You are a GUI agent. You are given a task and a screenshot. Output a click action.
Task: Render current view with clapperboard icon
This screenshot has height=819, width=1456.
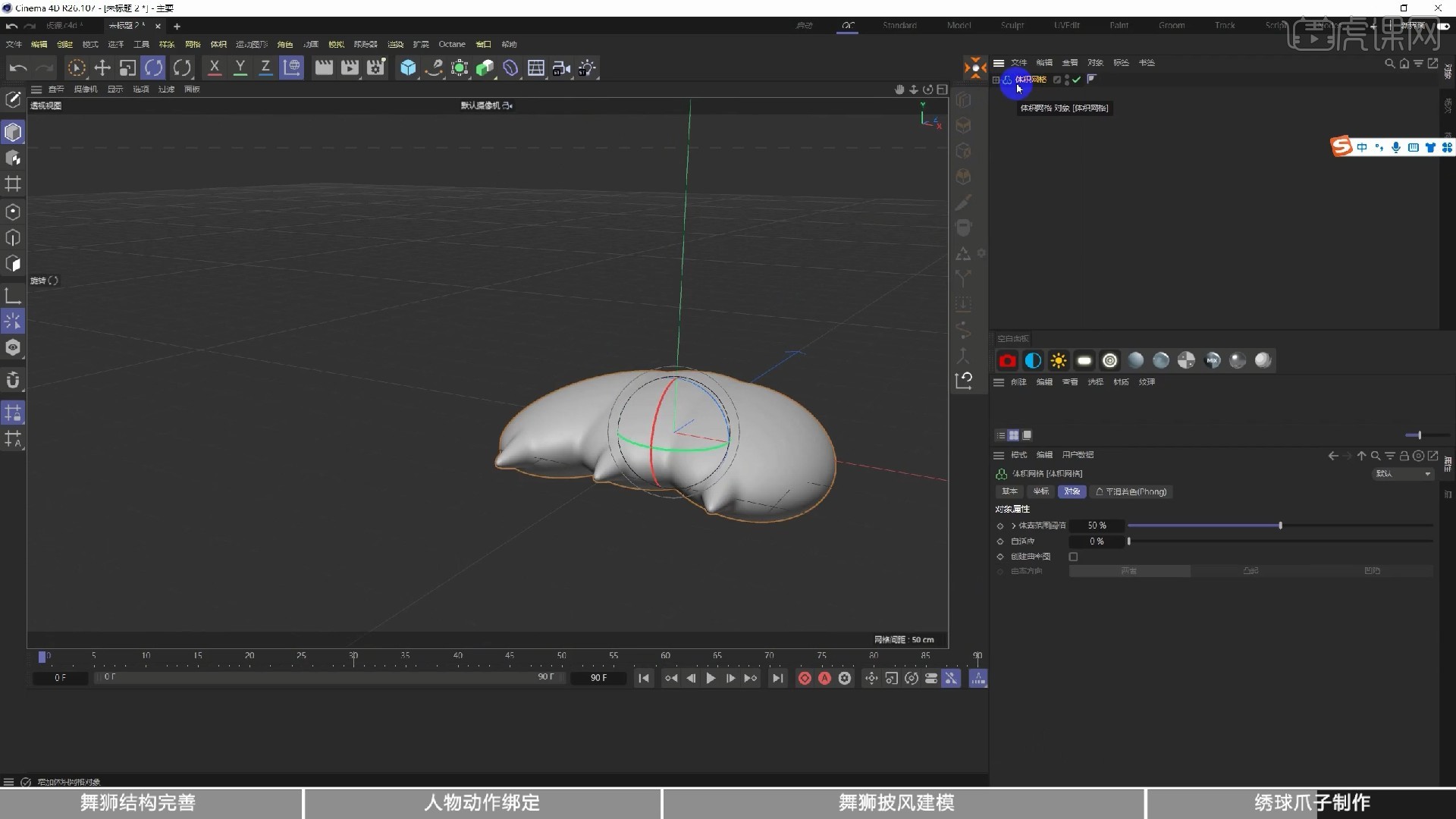(324, 68)
